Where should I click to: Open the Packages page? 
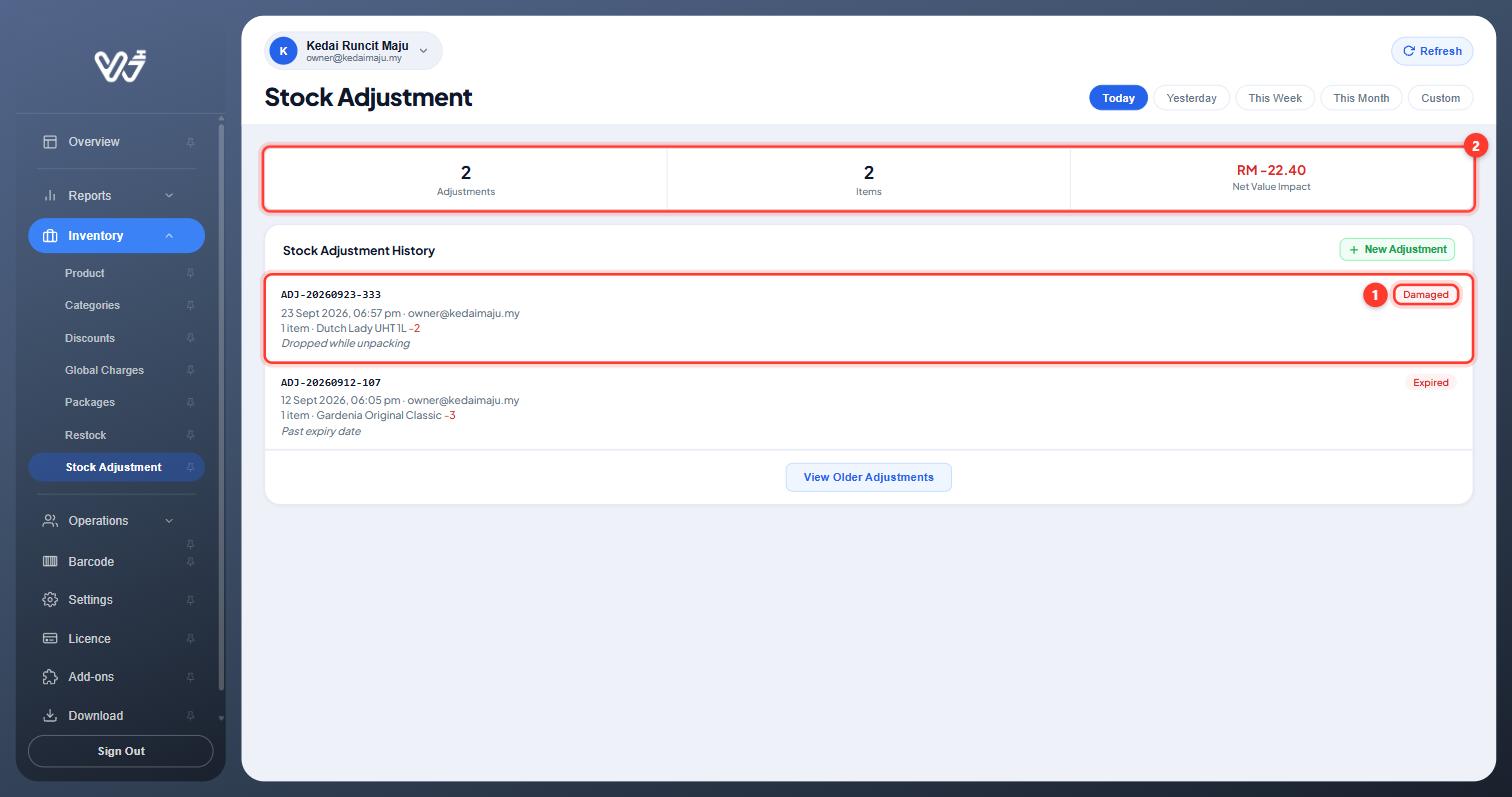tap(90, 402)
